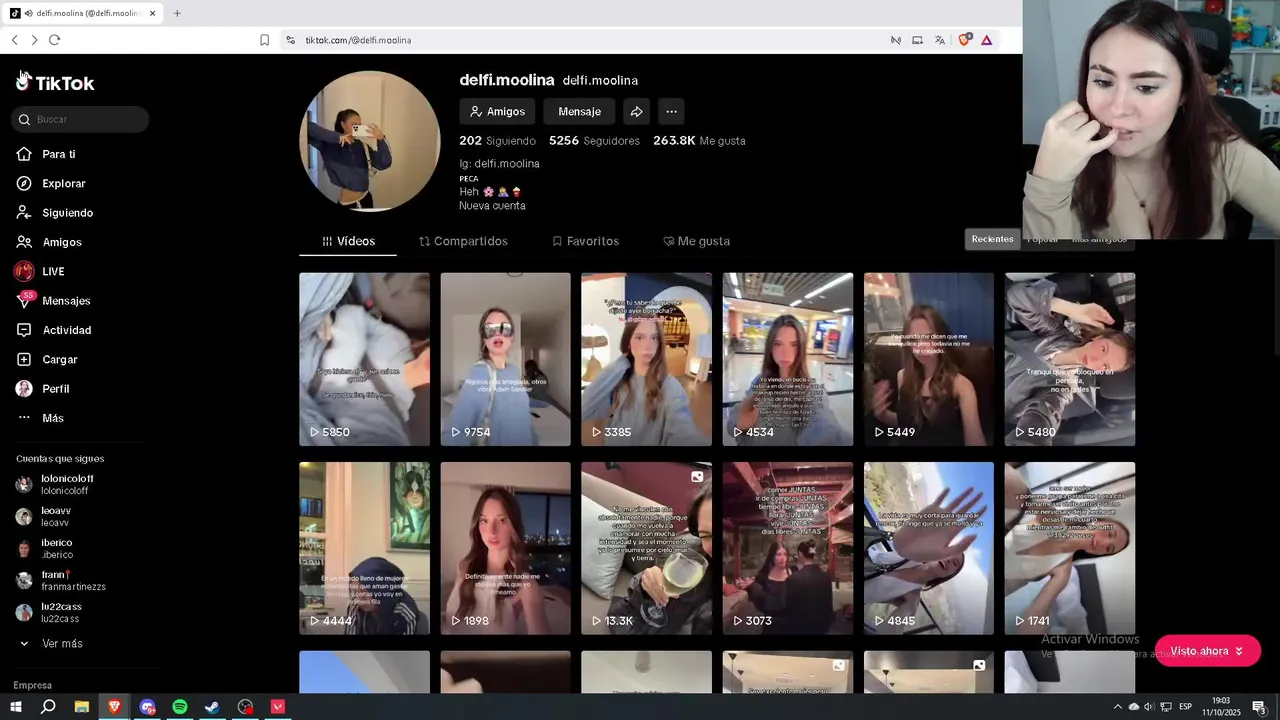1280x720 pixels.
Task: Open the video with 4534 views
Action: point(788,359)
